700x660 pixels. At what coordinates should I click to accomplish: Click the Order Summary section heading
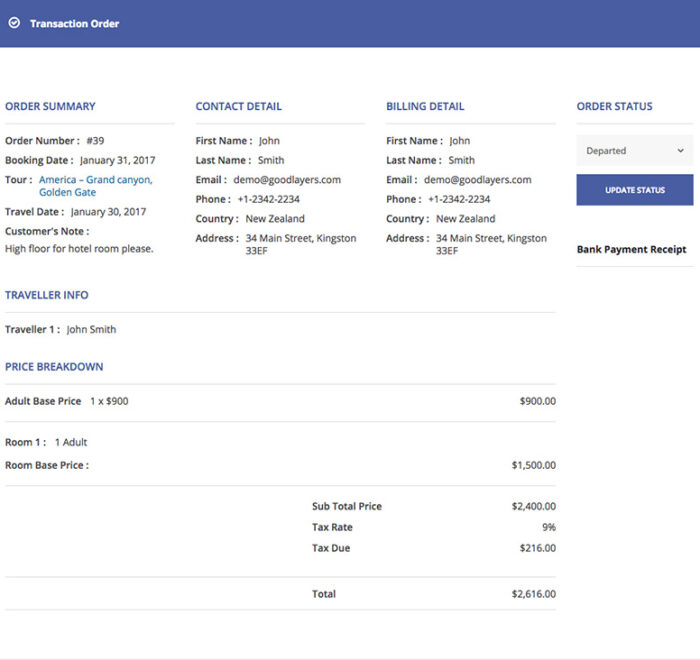click(50, 106)
